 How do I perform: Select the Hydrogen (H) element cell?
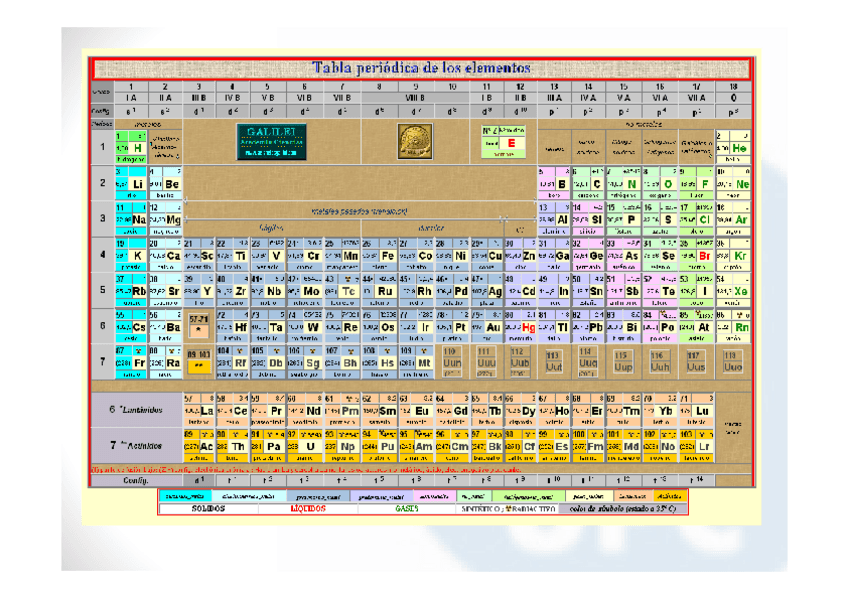(130, 147)
